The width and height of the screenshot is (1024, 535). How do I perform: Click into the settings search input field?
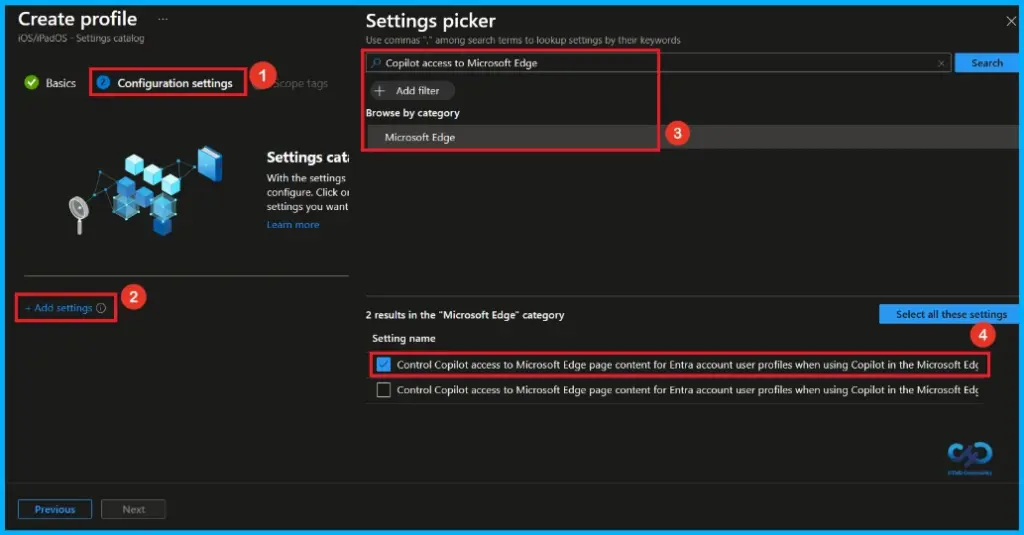658,63
